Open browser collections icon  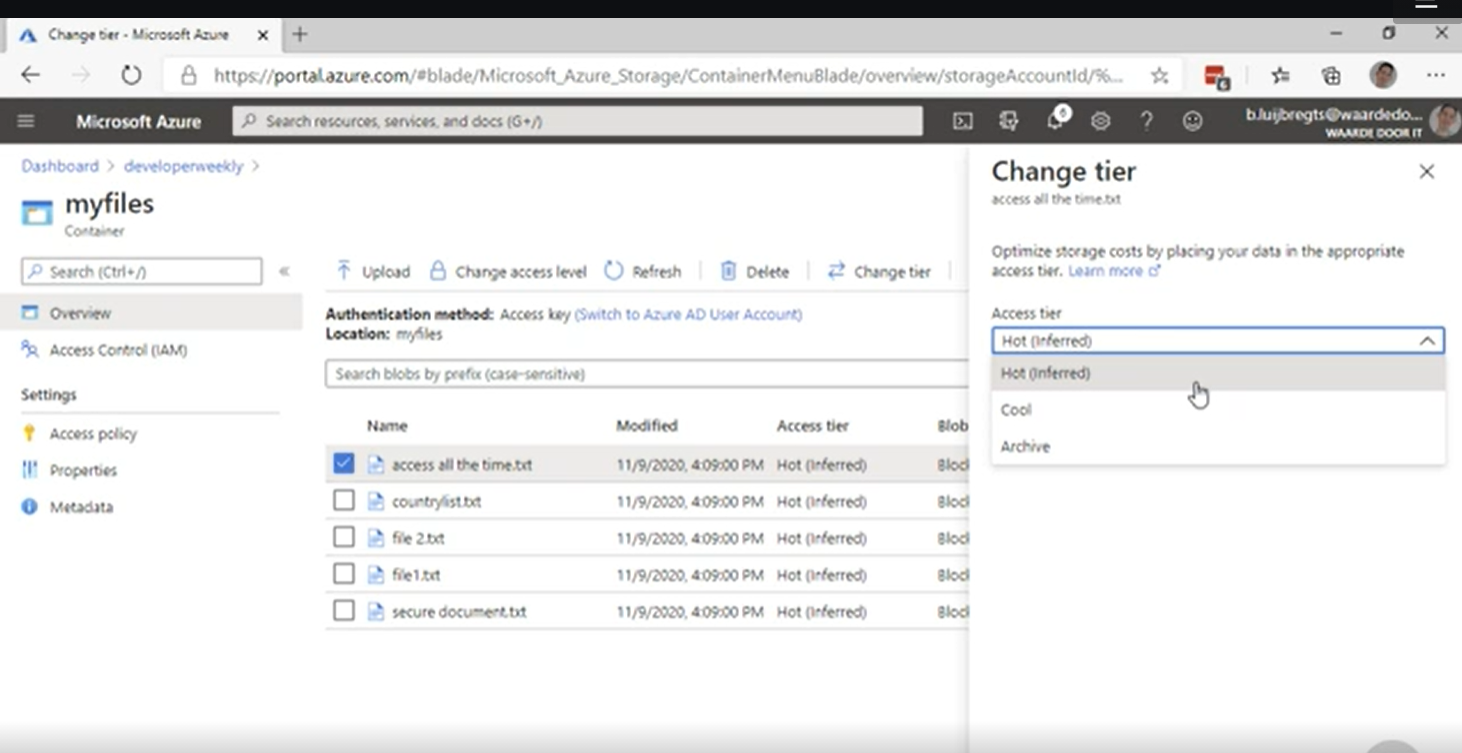pos(1331,75)
